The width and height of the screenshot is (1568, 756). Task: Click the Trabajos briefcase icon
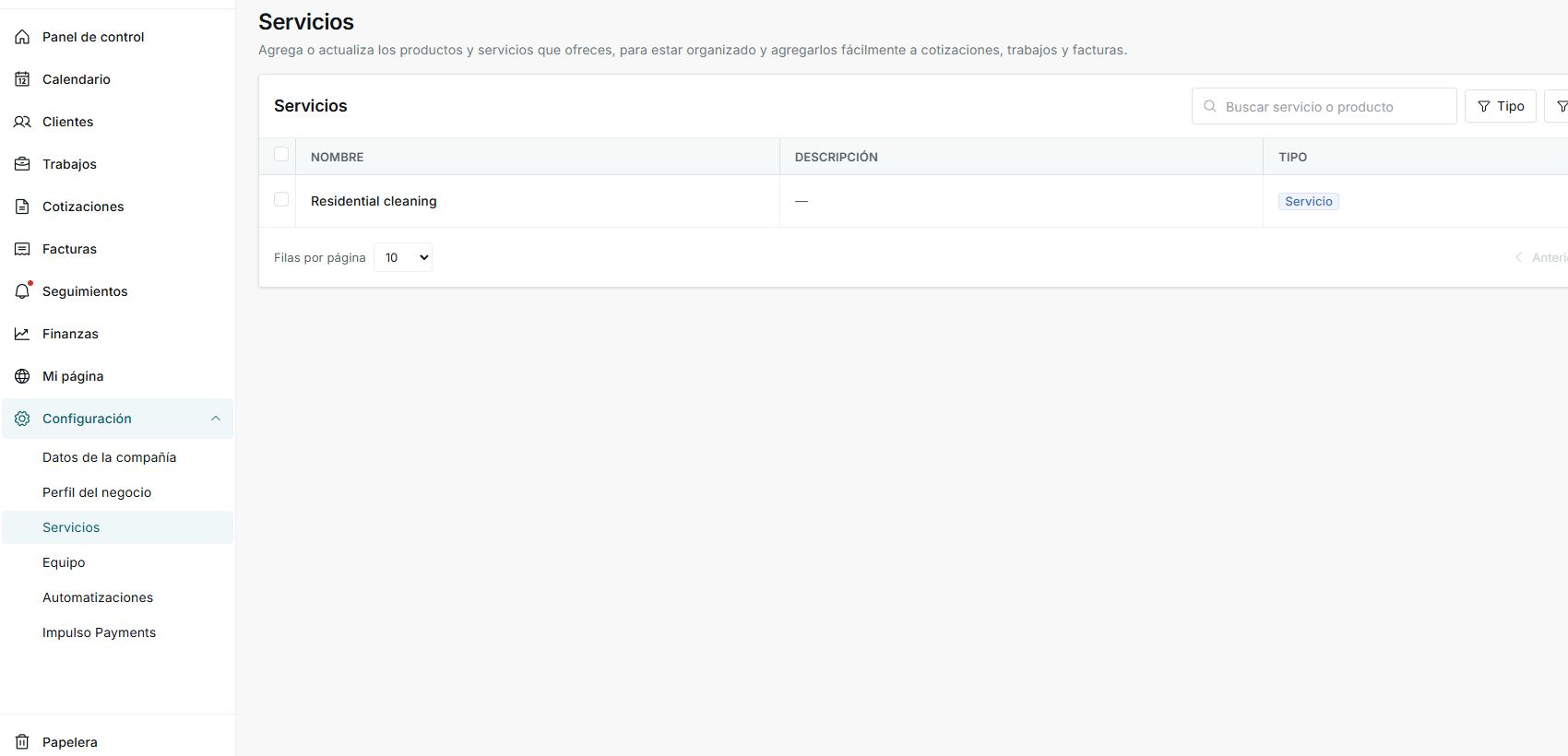point(22,164)
